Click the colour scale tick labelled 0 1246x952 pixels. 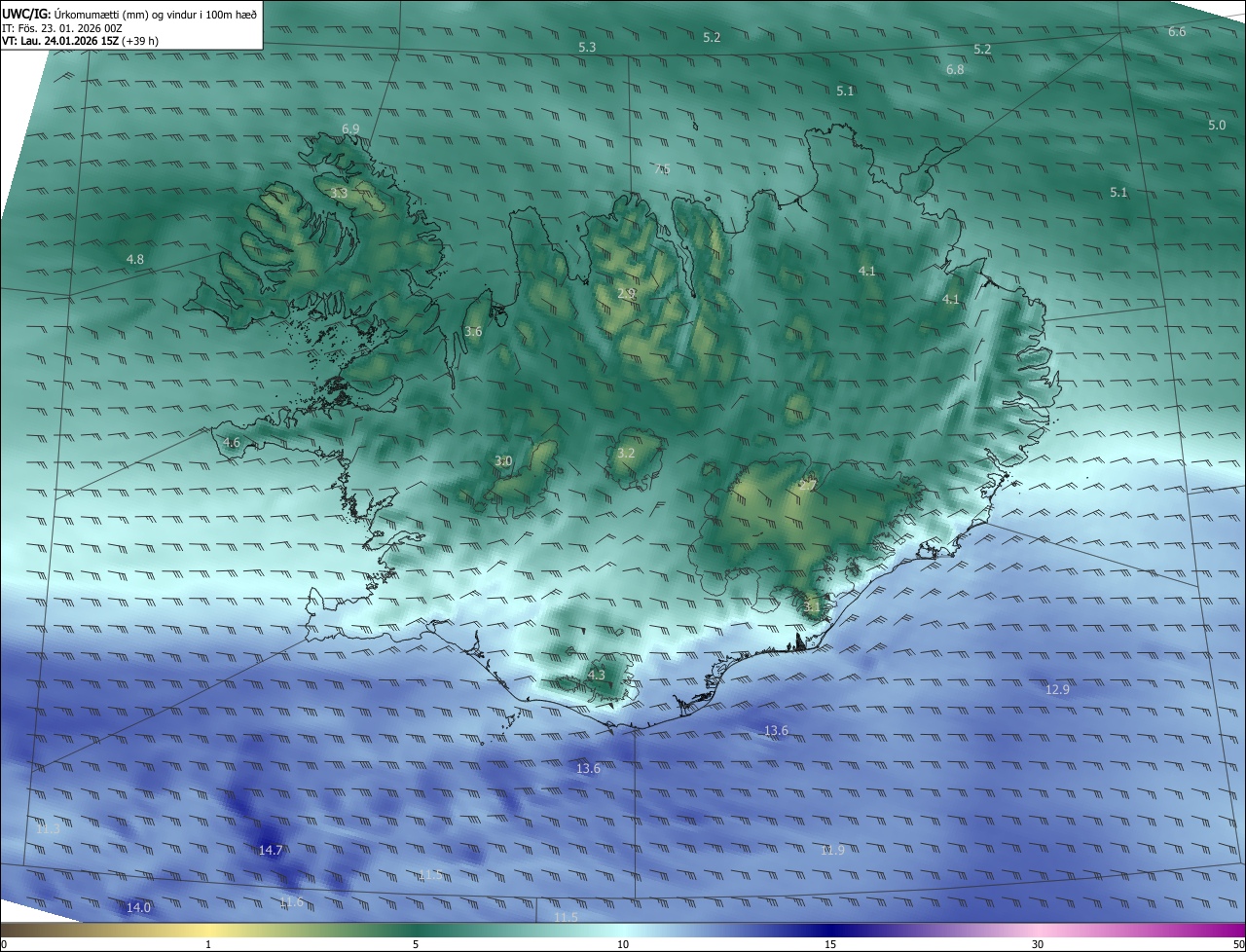[x=4, y=944]
